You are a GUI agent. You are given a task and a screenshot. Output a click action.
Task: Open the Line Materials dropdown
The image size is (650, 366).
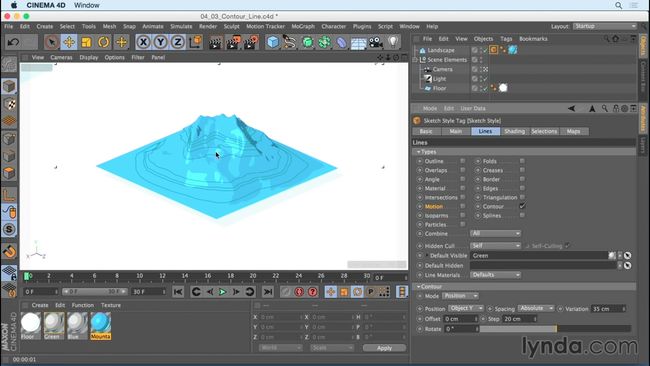click(x=495, y=275)
